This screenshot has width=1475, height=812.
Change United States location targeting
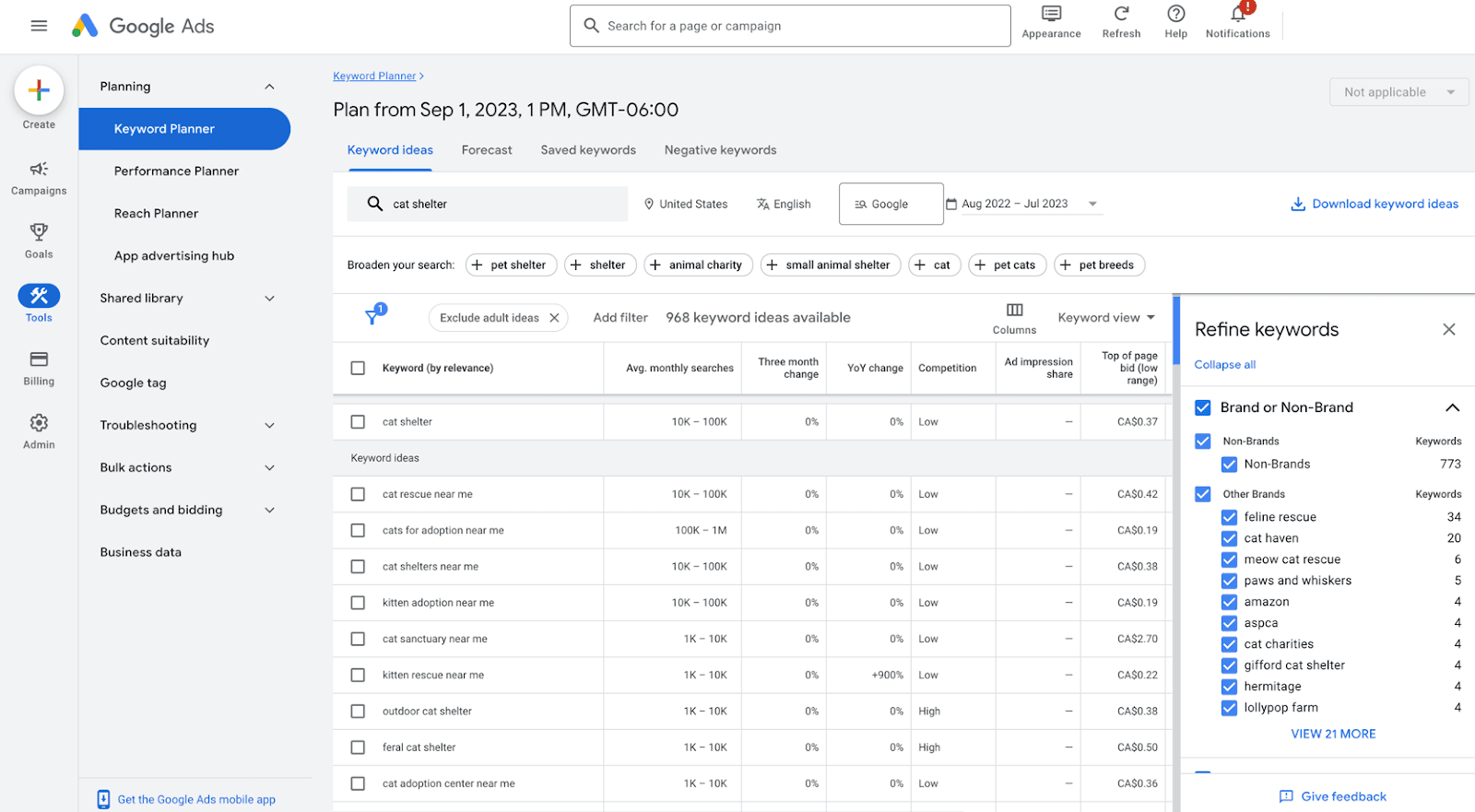pos(686,204)
